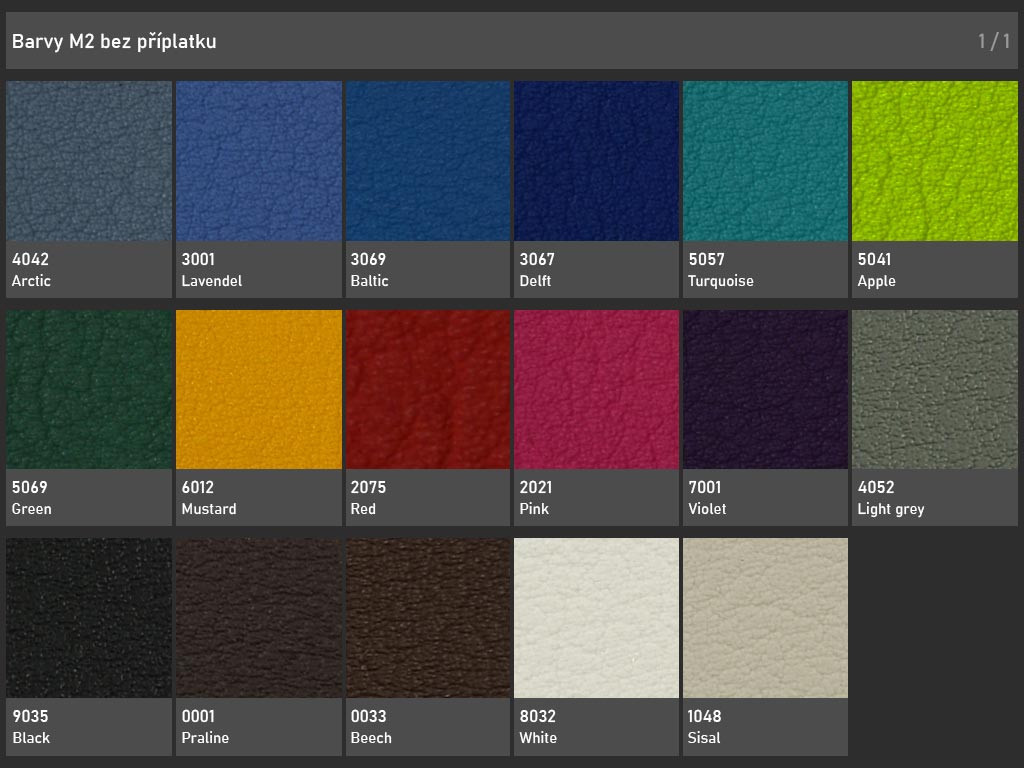Choose the Praline 0001 brown swatch
The height and width of the screenshot is (768, 1024).
point(258,618)
